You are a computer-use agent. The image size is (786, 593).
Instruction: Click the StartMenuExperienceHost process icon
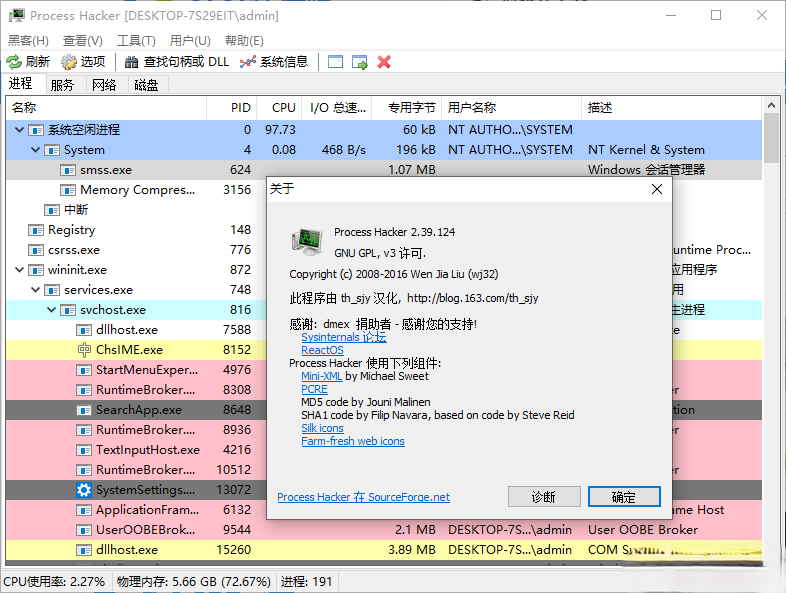tap(84, 370)
